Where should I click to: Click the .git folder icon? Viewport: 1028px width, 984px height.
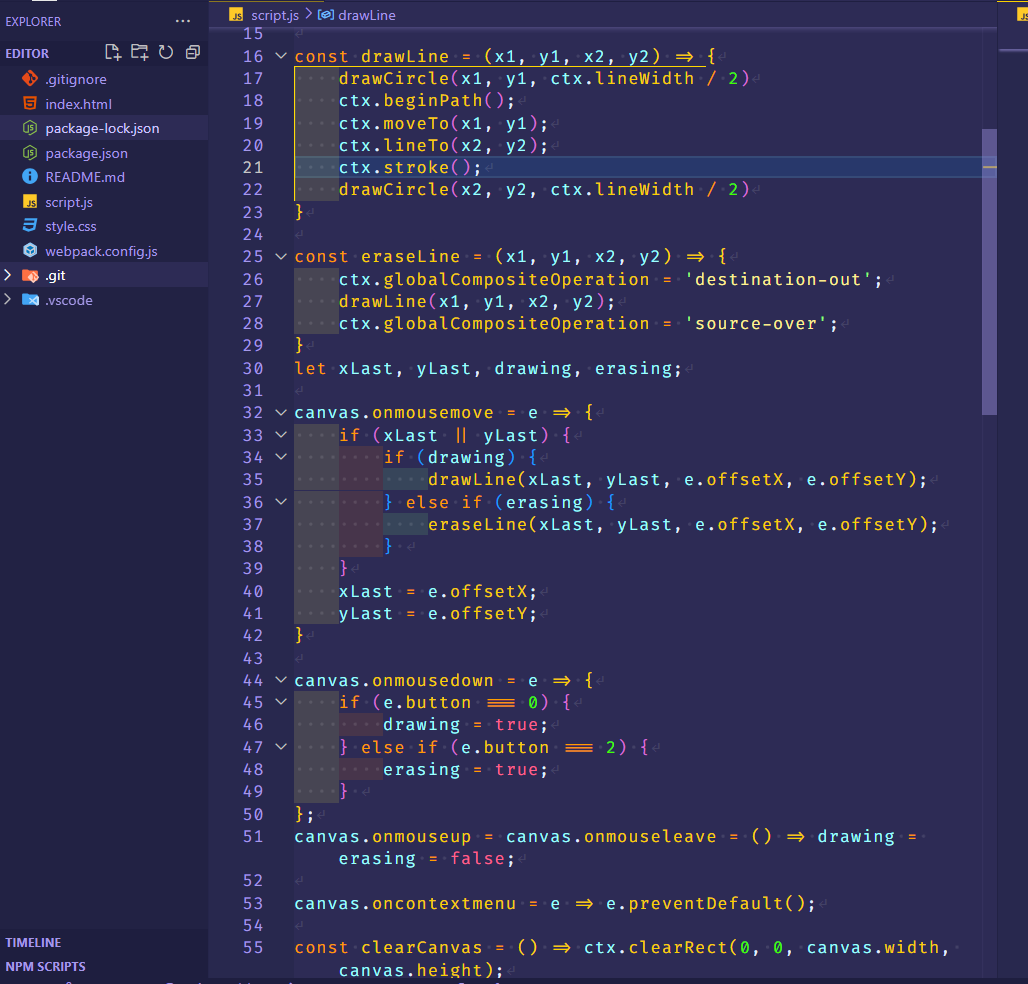(x=30, y=275)
